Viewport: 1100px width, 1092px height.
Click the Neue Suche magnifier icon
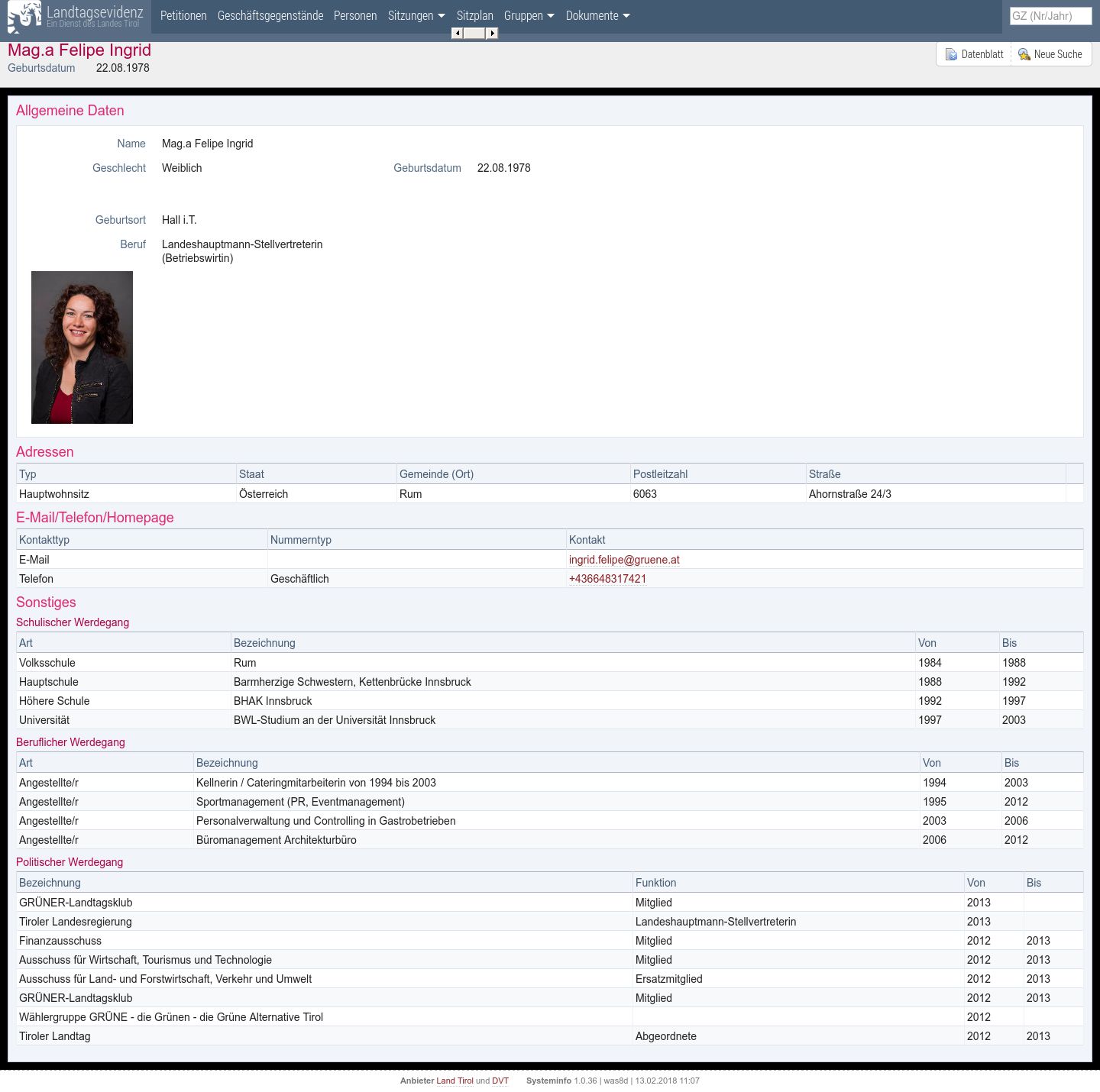tap(1024, 54)
